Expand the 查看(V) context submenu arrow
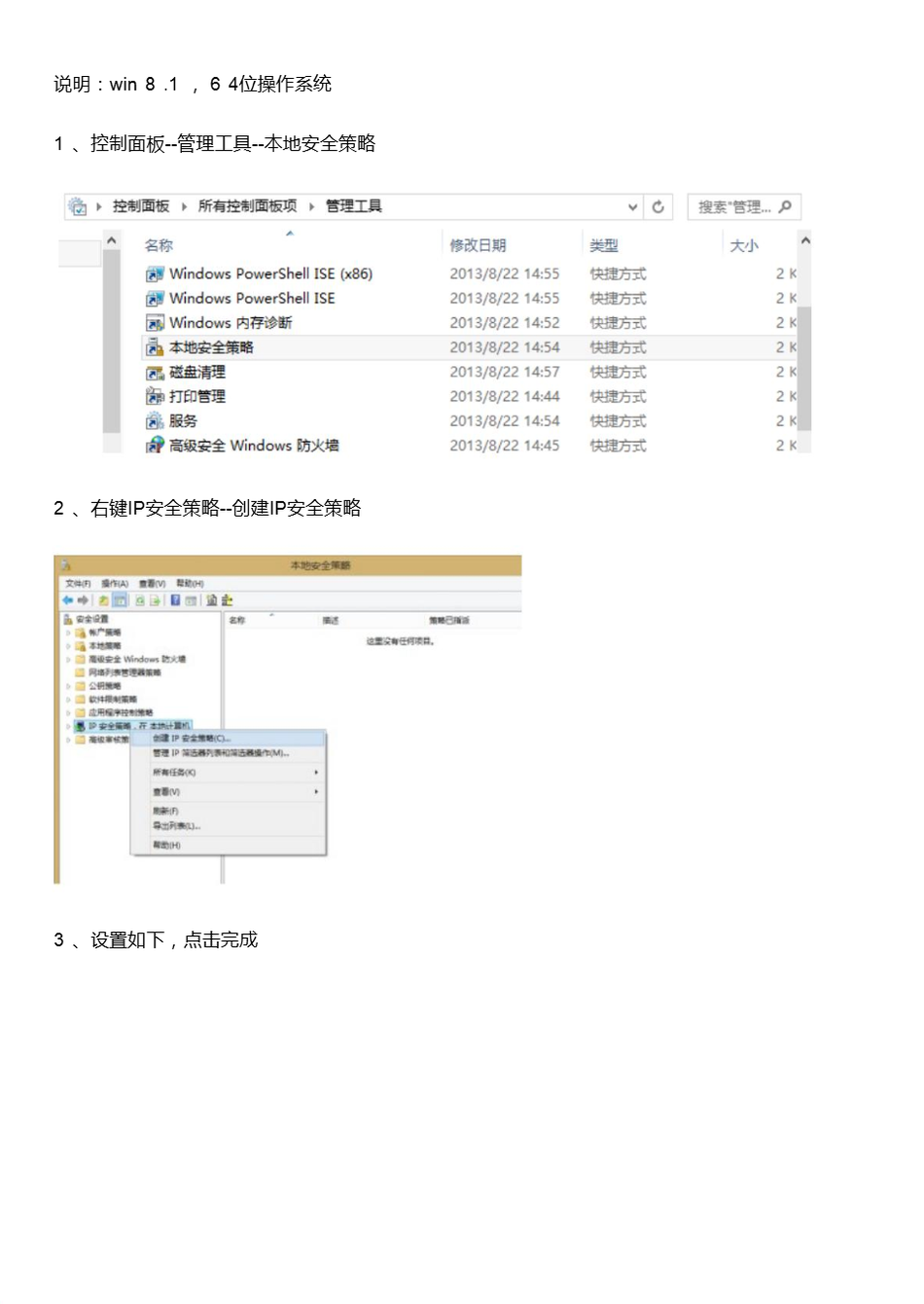The width and height of the screenshot is (924, 1304). pyautogui.click(x=316, y=792)
